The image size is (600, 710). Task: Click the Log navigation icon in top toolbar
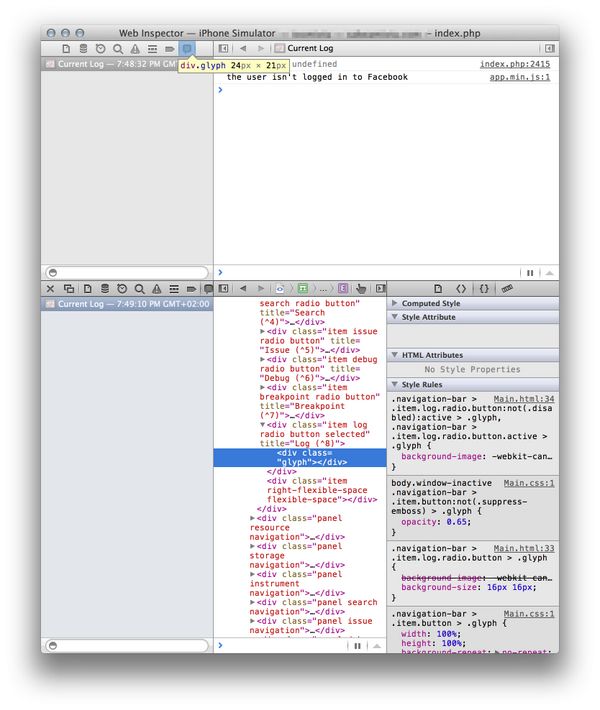tap(186, 48)
